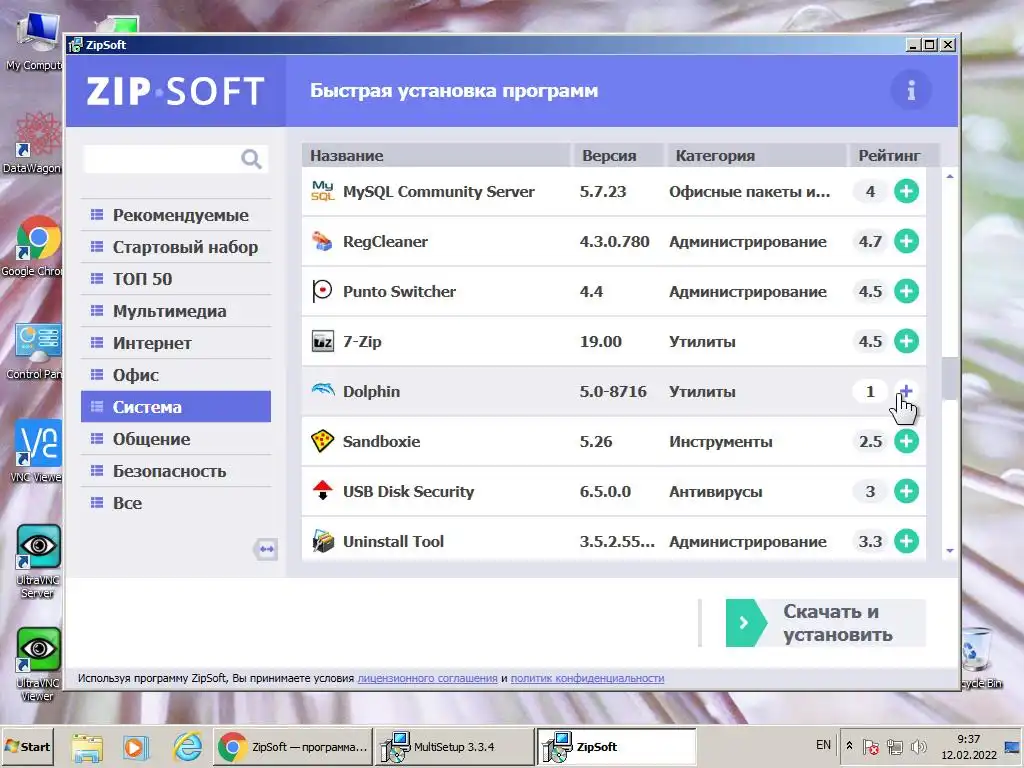The width and height of the screenshot is (1024, 768).
Task: Select the ТОП 50 category
Action: coord(176,279)
